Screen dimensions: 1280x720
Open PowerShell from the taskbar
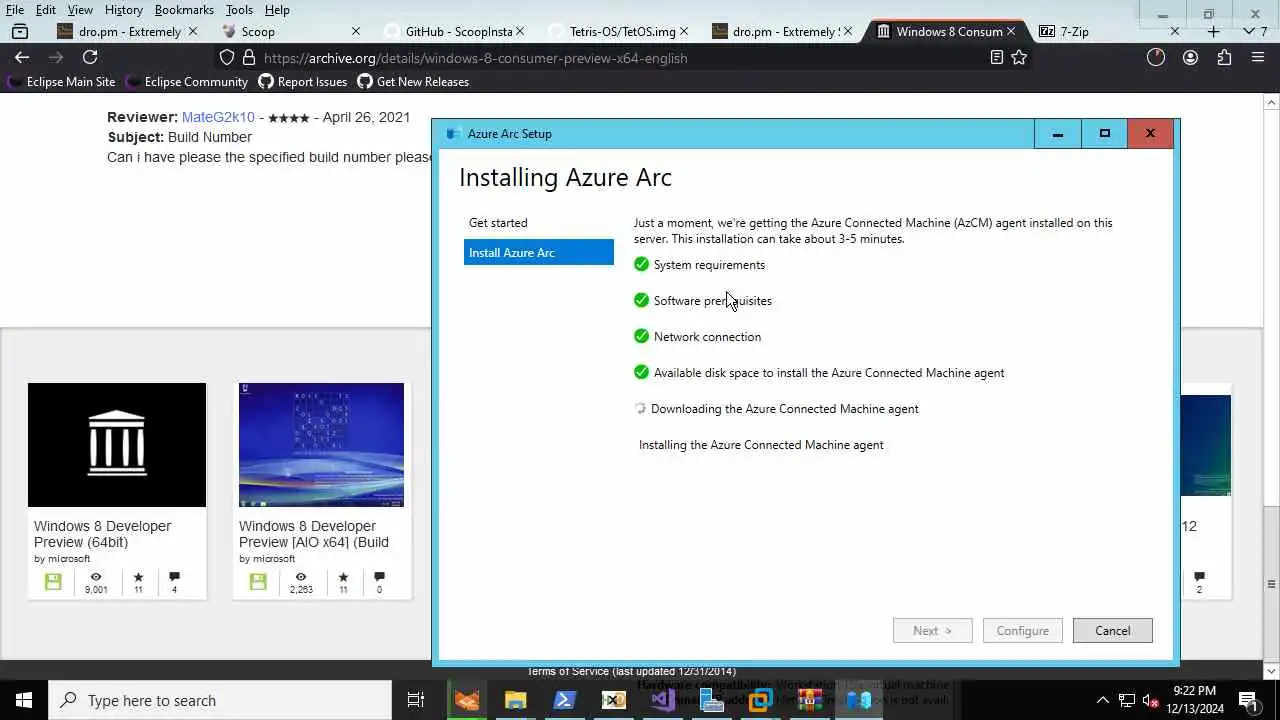[x=564, y=700]
